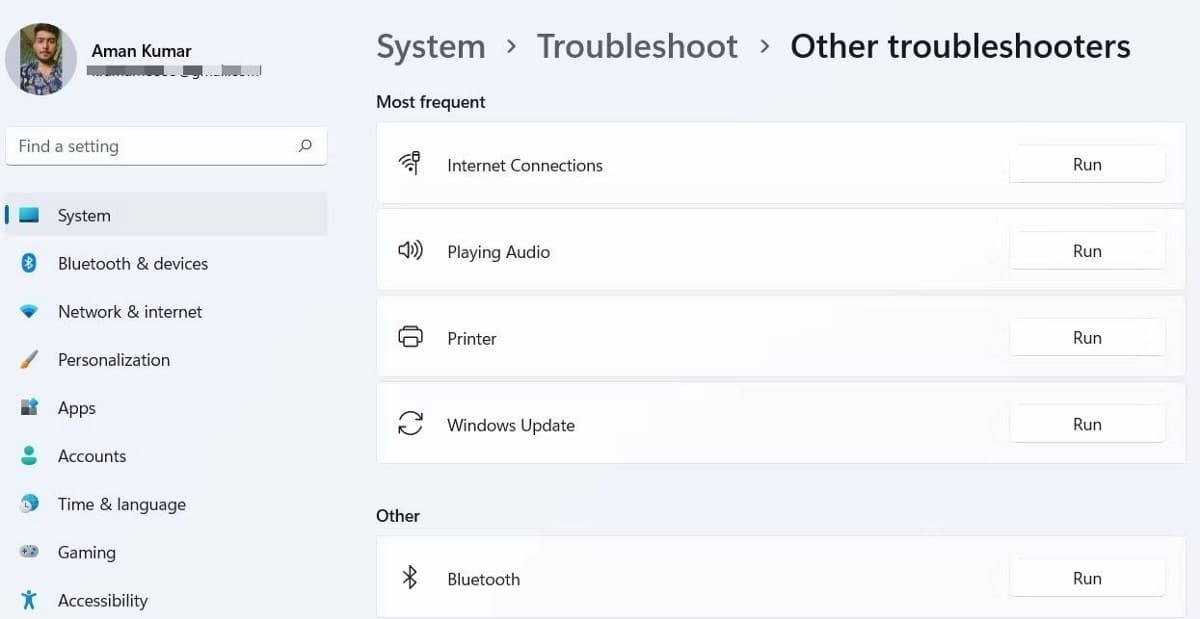The image size is (1200, 619).
Task: Run the Bluetooth troubleshooter
Action: point(1087,578)
